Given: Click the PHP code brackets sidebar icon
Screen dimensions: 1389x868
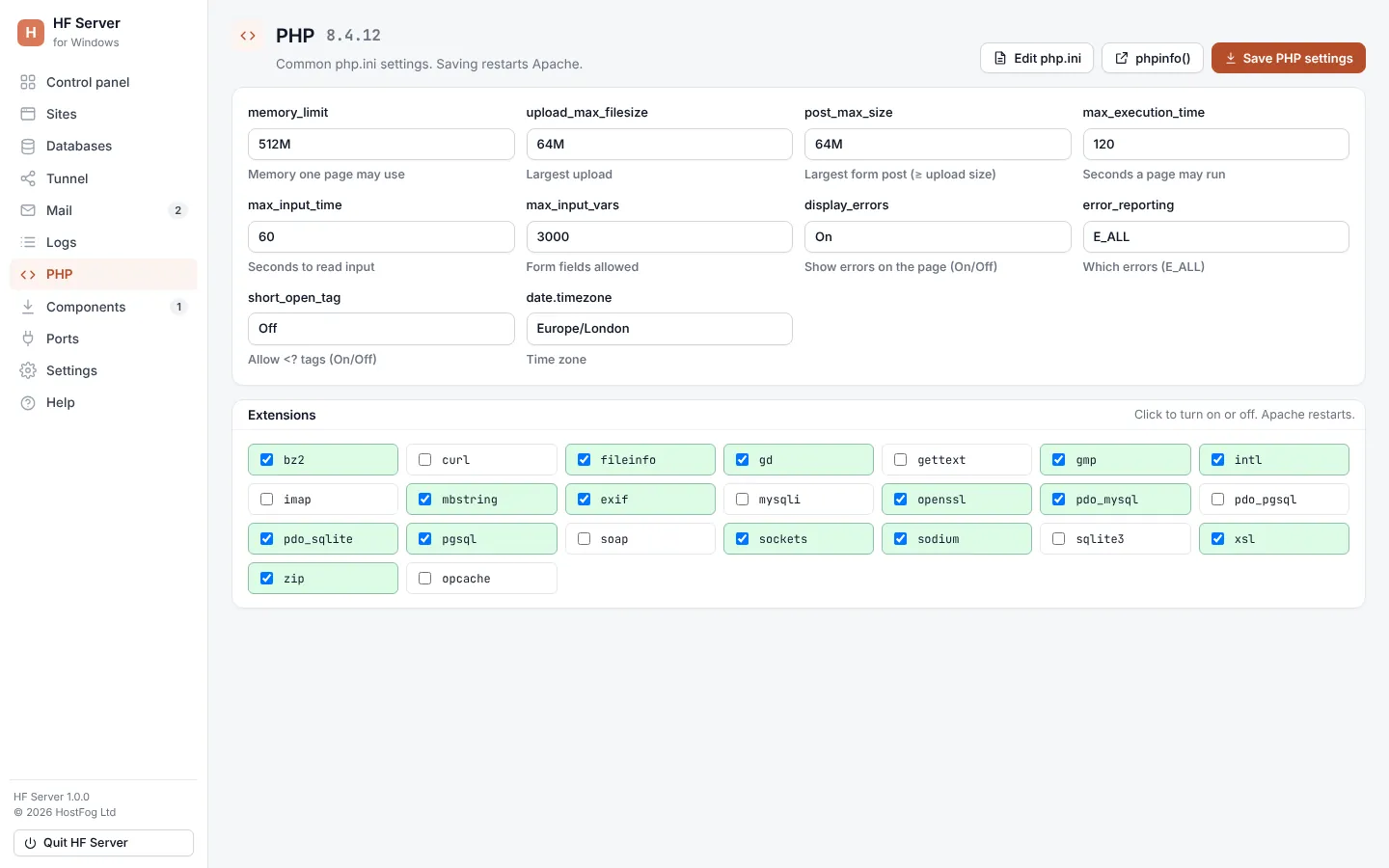Looking at the screenshot, I should pyautogui.click(x=28, y=274).
